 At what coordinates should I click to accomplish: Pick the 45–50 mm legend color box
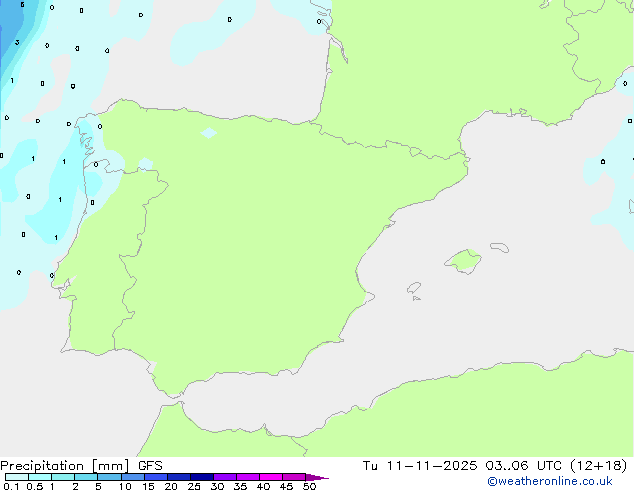pos(294,477)
